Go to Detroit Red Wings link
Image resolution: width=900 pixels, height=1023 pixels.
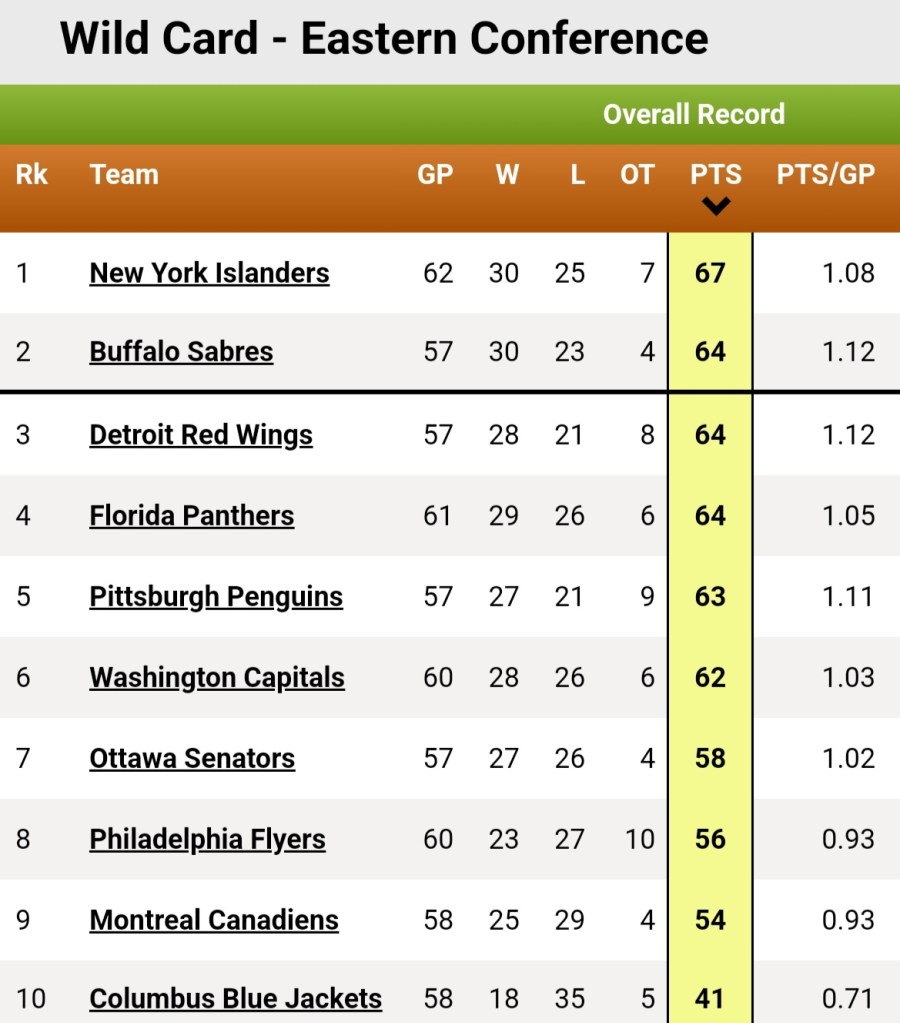click(x=201, y=435)
